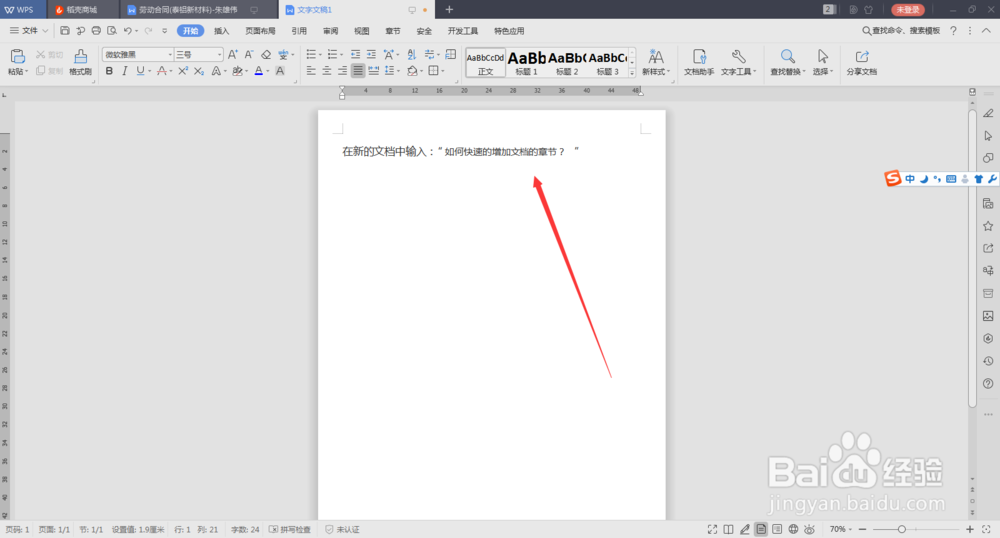Screen dimensions: 1000x538
Task: Click the Increase Indent icon
Action: tap(371, 54)
